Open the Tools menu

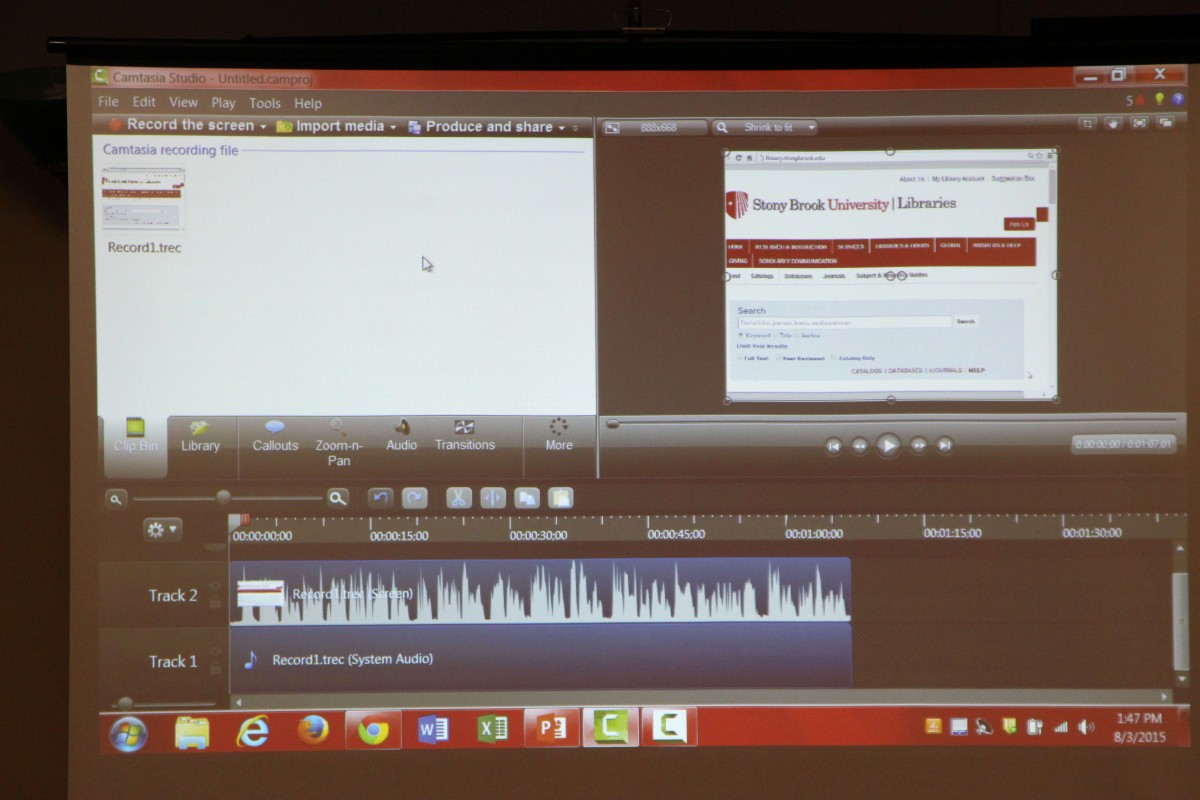point(265,103)
